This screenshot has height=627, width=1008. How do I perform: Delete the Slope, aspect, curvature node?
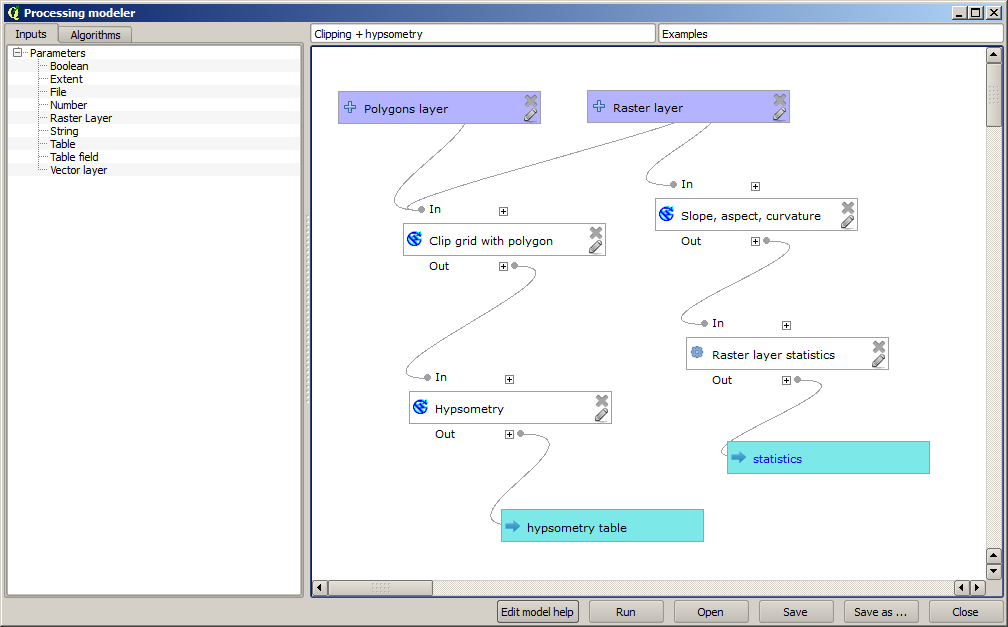click(848, 207)
